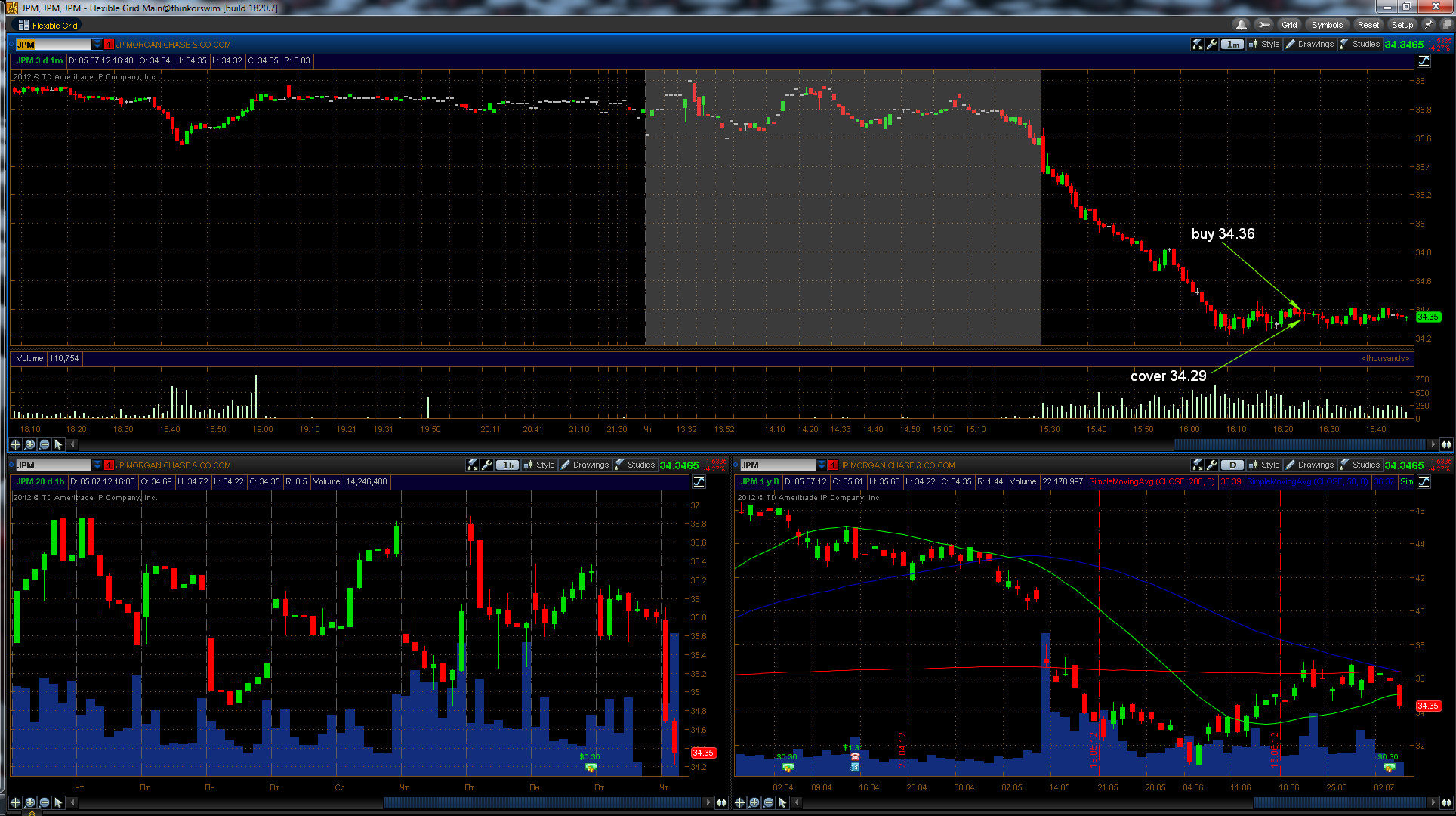Open bottom-left chart settings wrench
The image size is (1456, 816).
click(x=486, y=465)
